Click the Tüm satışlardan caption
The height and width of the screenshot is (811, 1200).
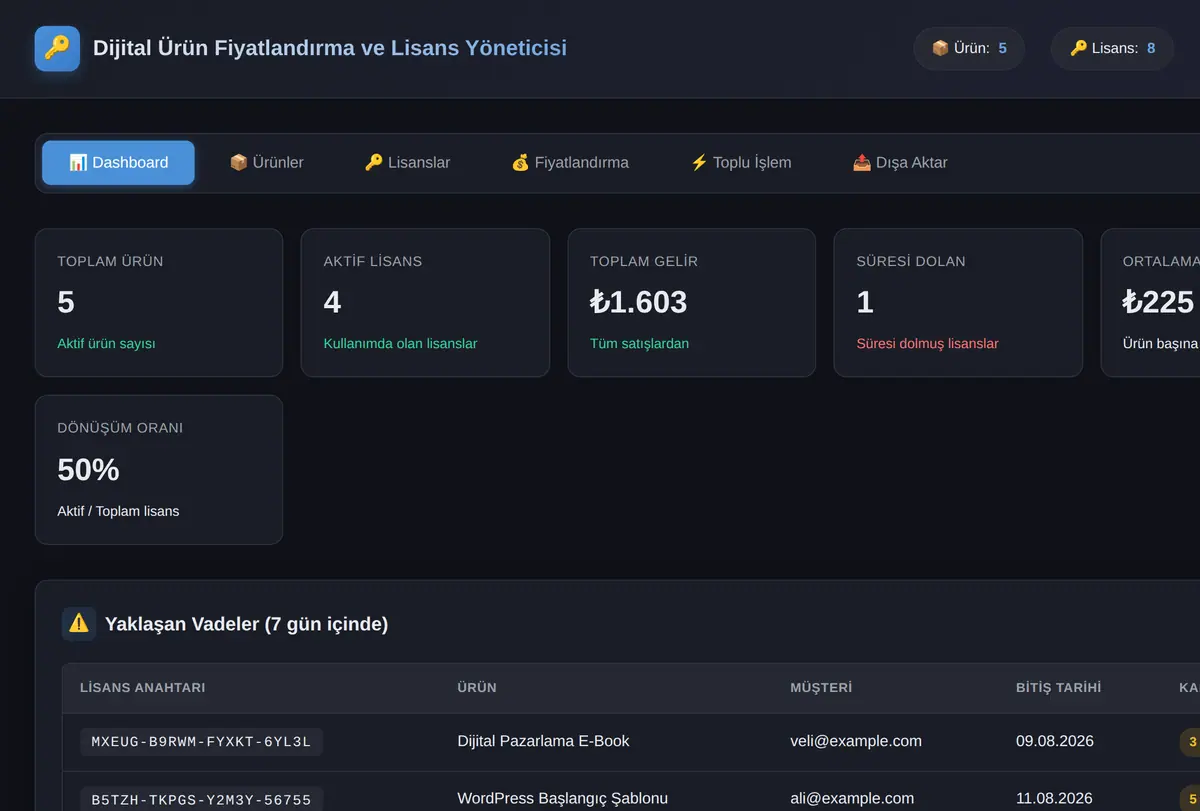coord(639,344)
